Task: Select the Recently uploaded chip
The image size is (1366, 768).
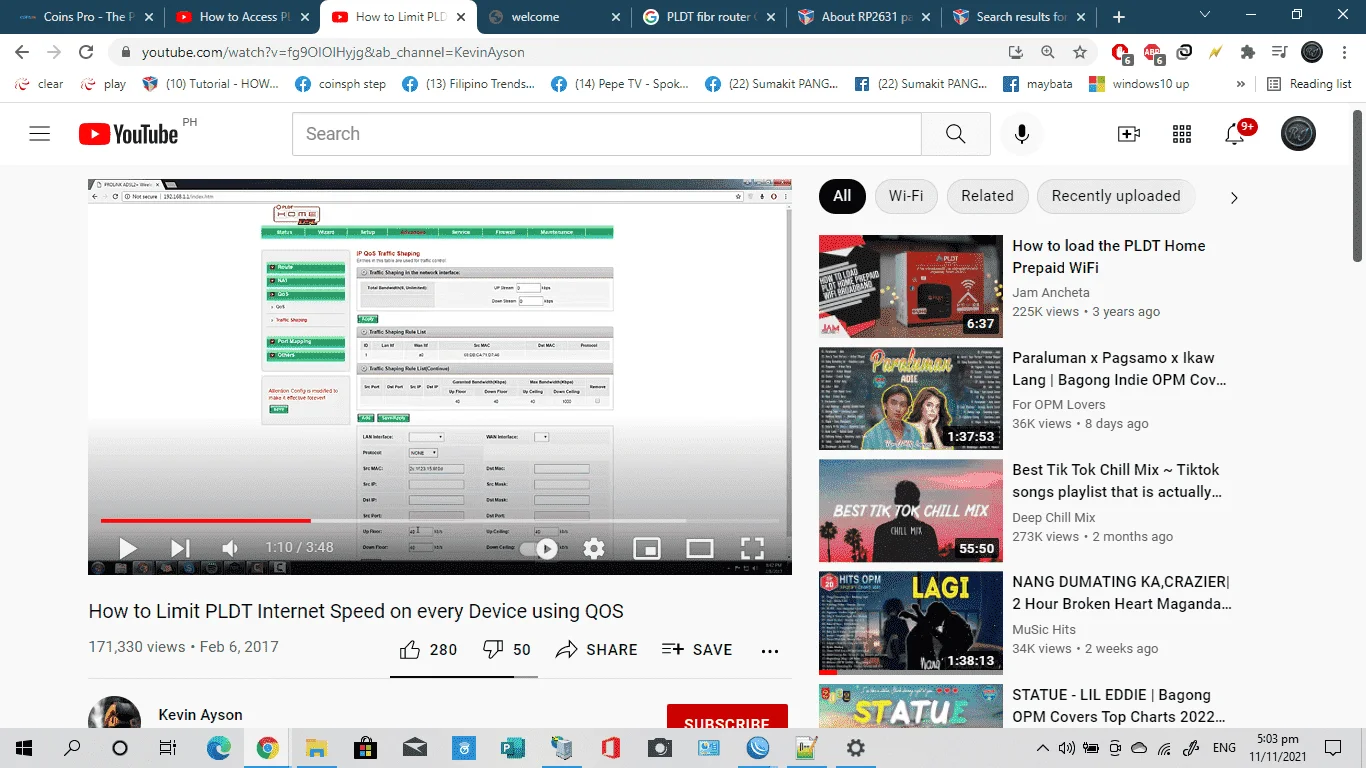Action: click(1116, 196)
